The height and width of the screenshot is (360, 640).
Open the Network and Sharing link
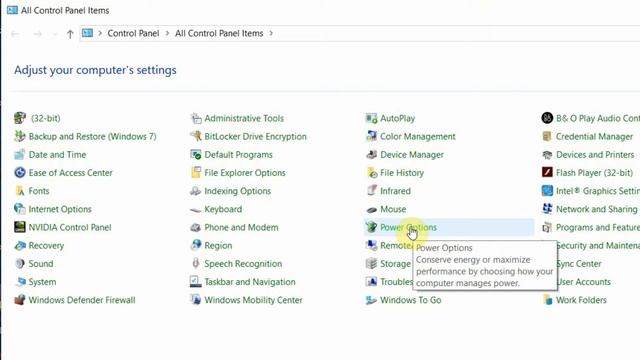point(596,209)
